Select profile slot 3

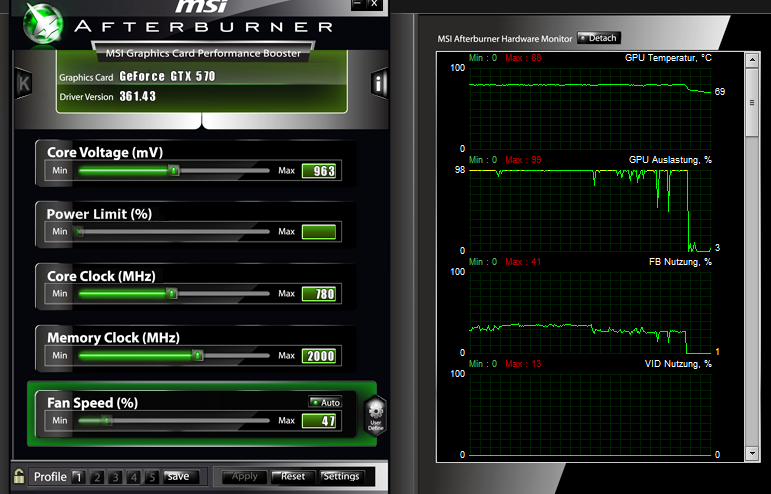[116, 477]
